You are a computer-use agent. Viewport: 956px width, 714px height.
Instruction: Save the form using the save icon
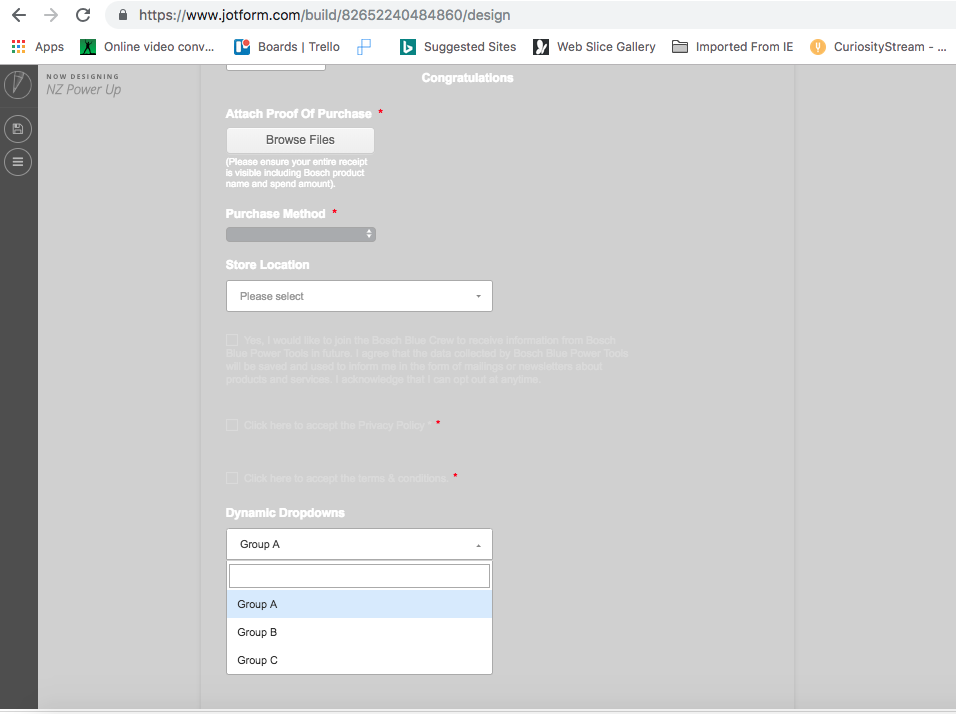[x=17, y=128]
